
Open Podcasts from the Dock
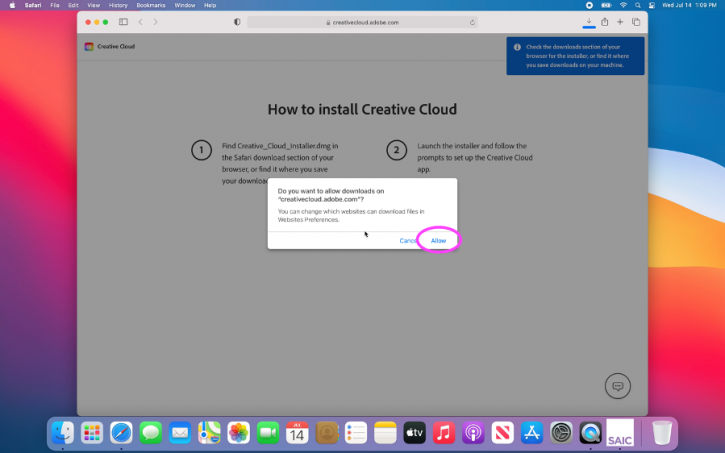click(473, 433)
